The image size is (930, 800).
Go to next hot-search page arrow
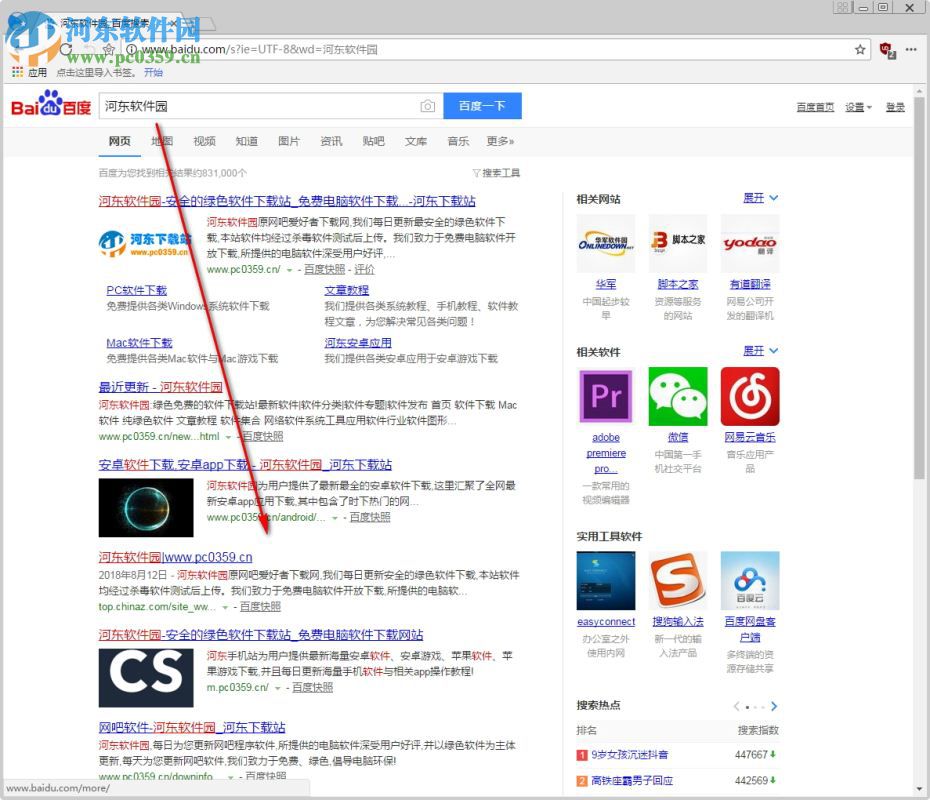click(x=773, y=706)
